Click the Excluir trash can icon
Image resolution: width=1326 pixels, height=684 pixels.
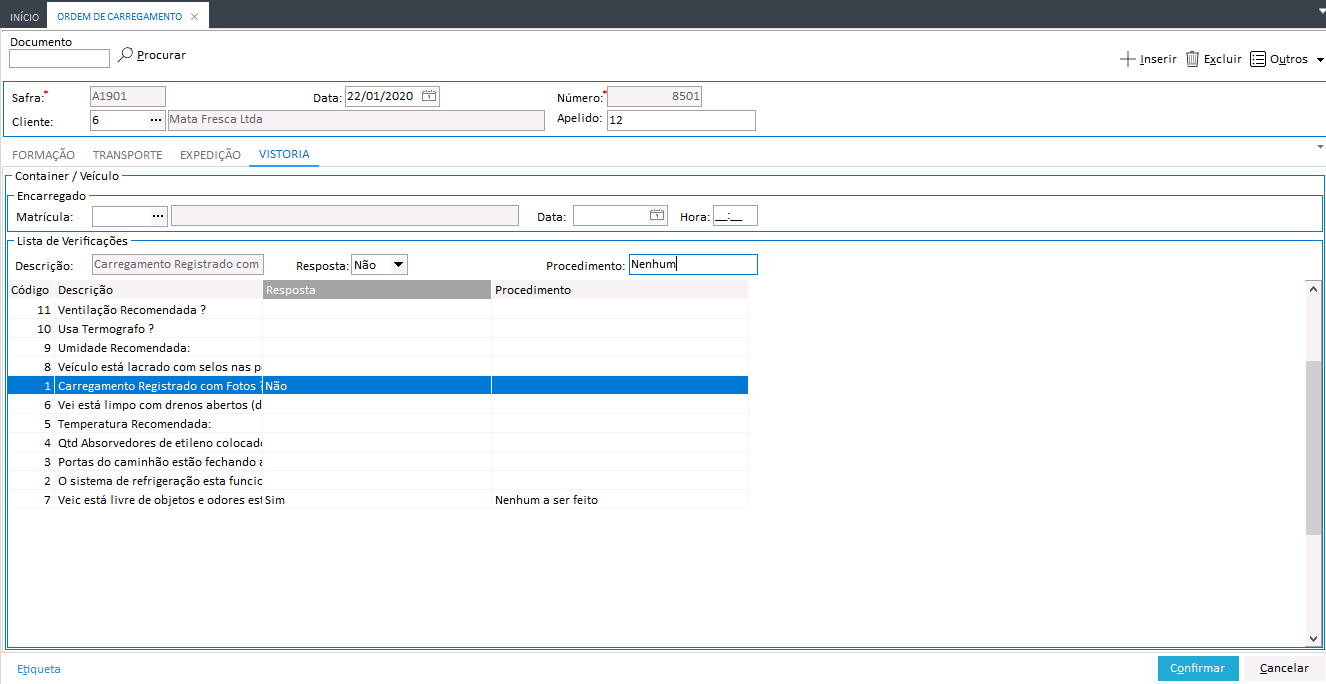point(1192,59)
